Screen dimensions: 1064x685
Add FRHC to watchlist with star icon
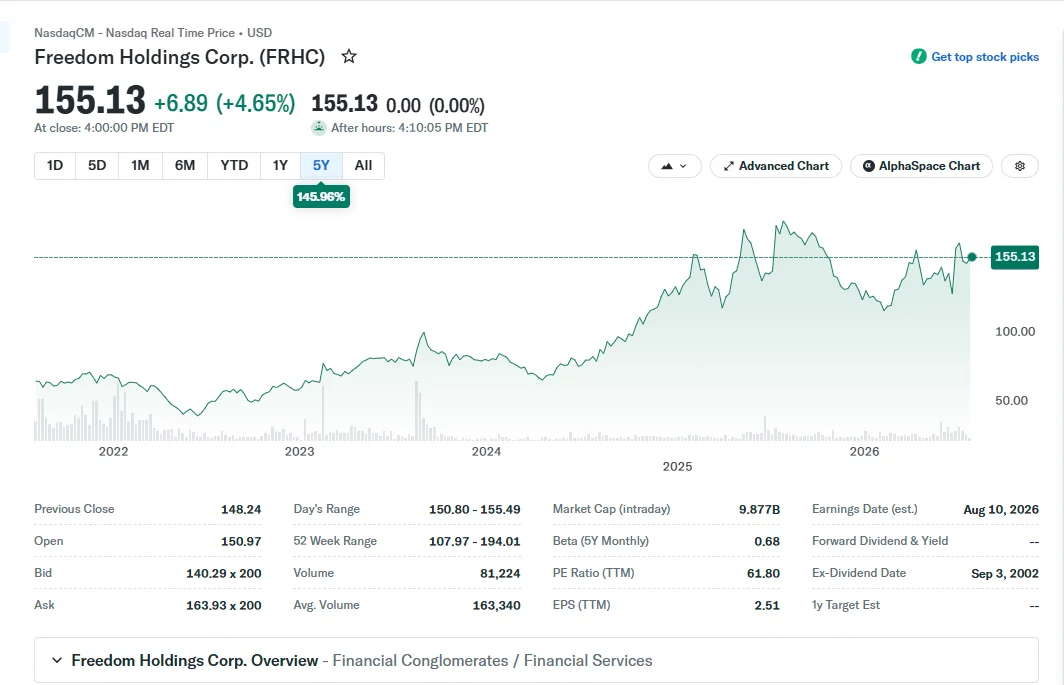349,56
